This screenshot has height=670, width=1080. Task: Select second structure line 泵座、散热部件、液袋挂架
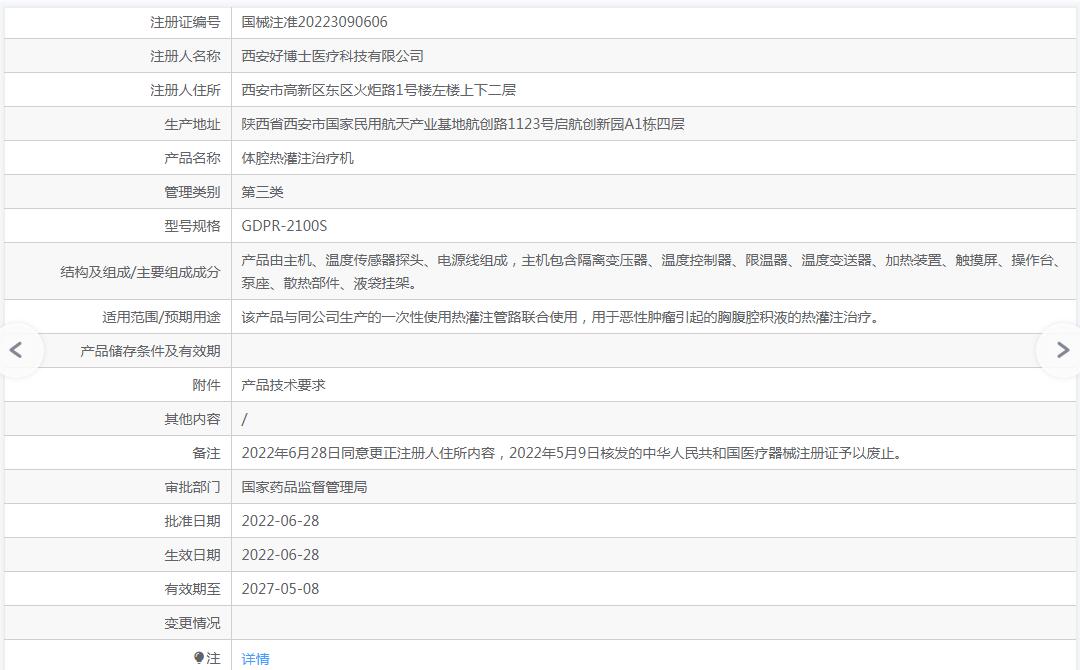coord(329,283)
